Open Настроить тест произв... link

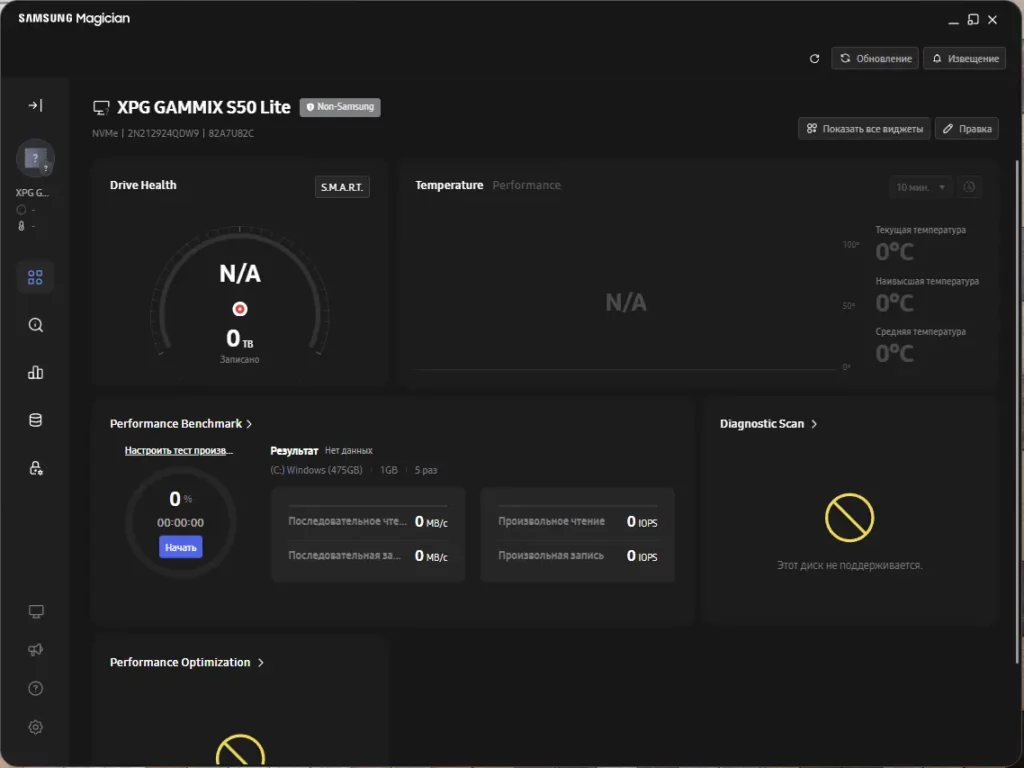(x=178, y=451)
